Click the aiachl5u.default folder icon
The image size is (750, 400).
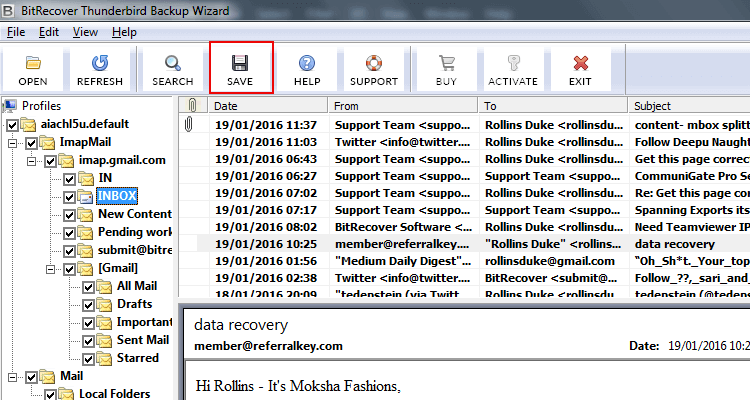tap(28, 124)
